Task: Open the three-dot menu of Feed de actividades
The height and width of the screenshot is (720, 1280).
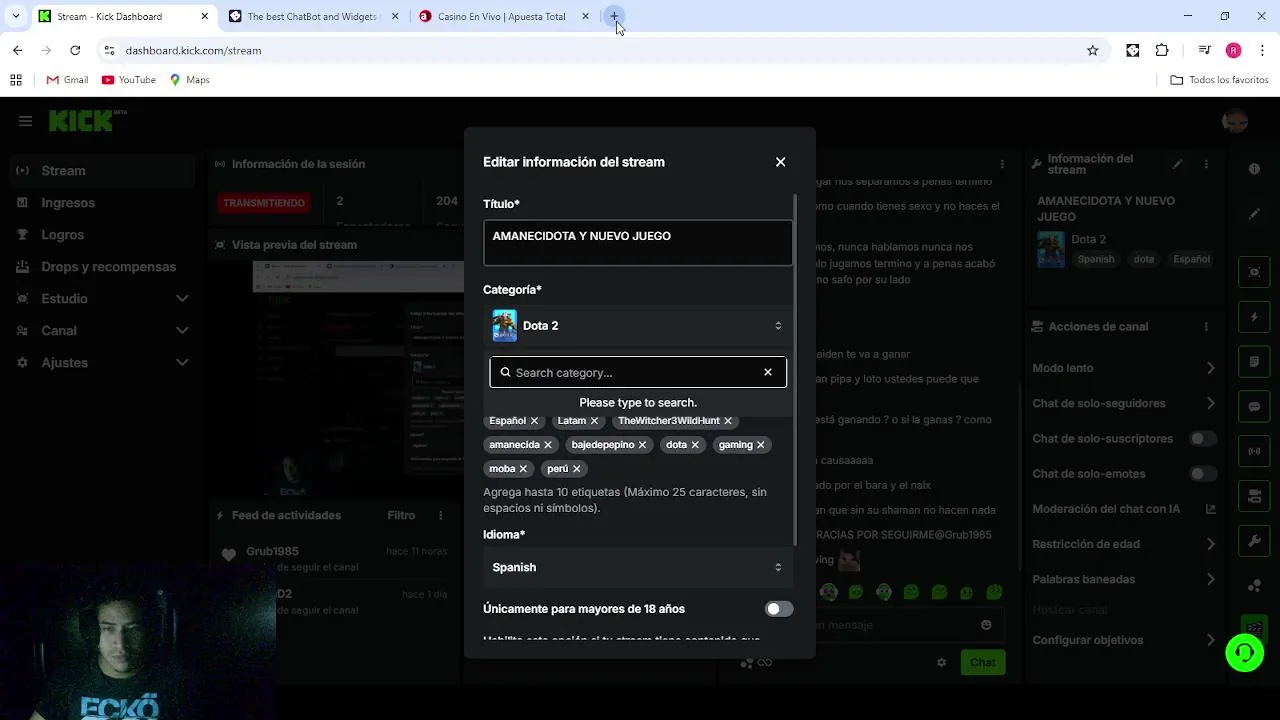Action: [440, 515]
